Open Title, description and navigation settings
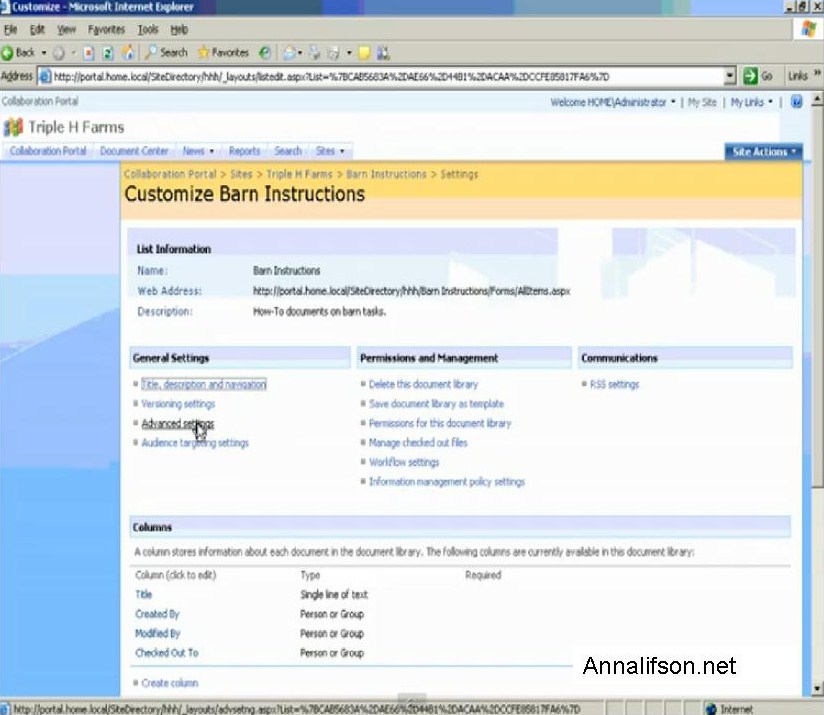Screen dimensions: 824x715 [204, 385]
